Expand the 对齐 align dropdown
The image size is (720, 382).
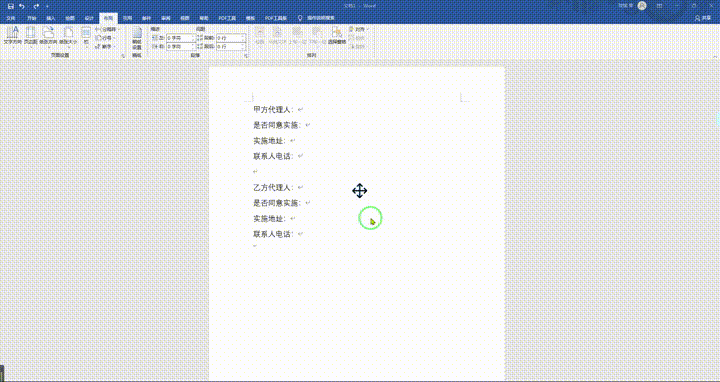tap(359, 29)
